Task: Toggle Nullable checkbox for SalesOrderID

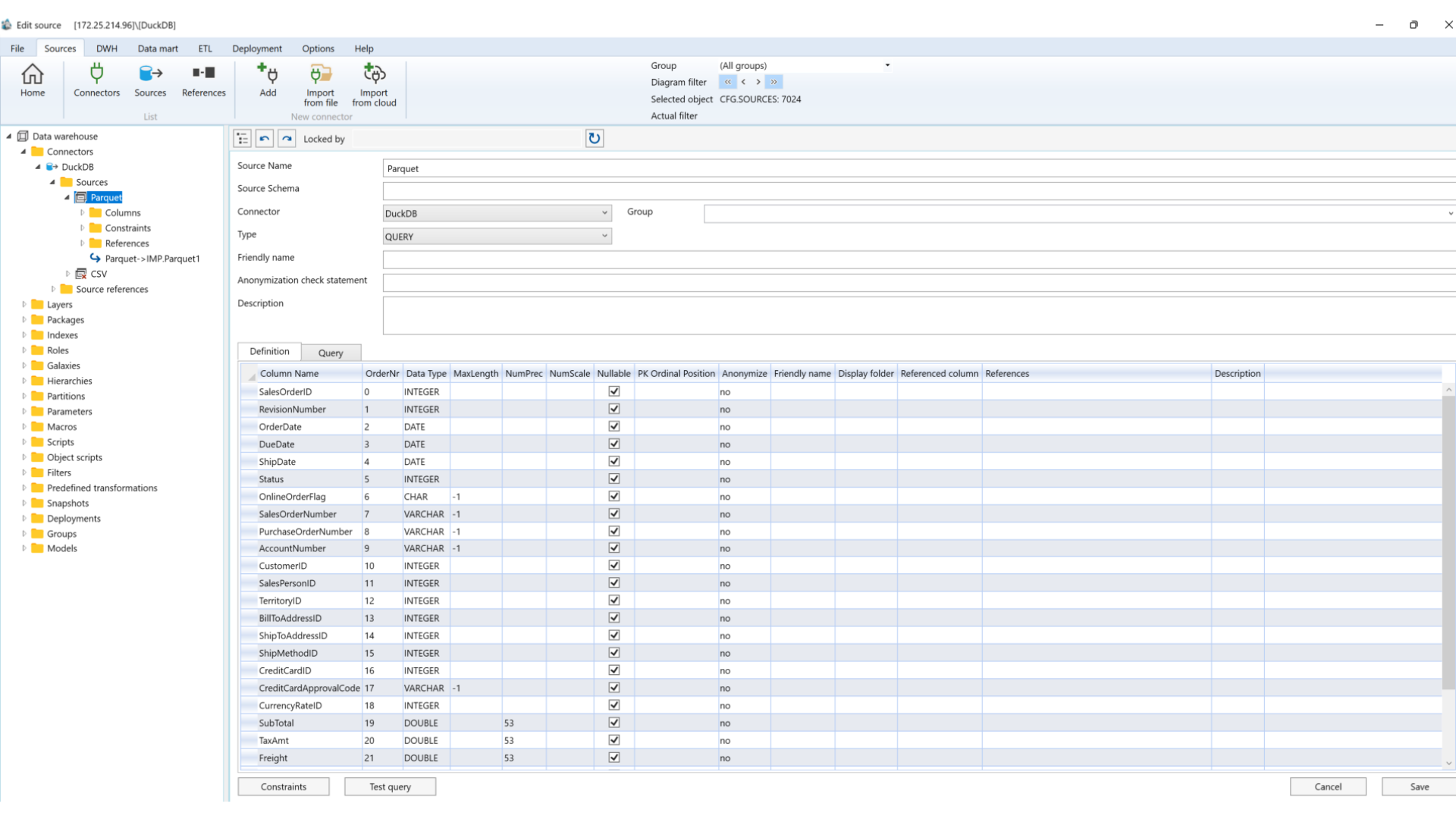Action: pyautogui.click(x=614, y=391)
